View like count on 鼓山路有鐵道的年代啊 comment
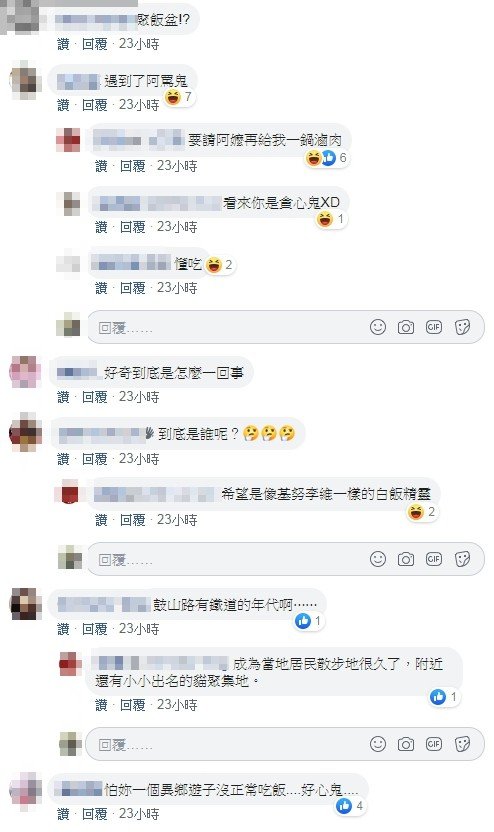494x832 pixels. (309, 621)
